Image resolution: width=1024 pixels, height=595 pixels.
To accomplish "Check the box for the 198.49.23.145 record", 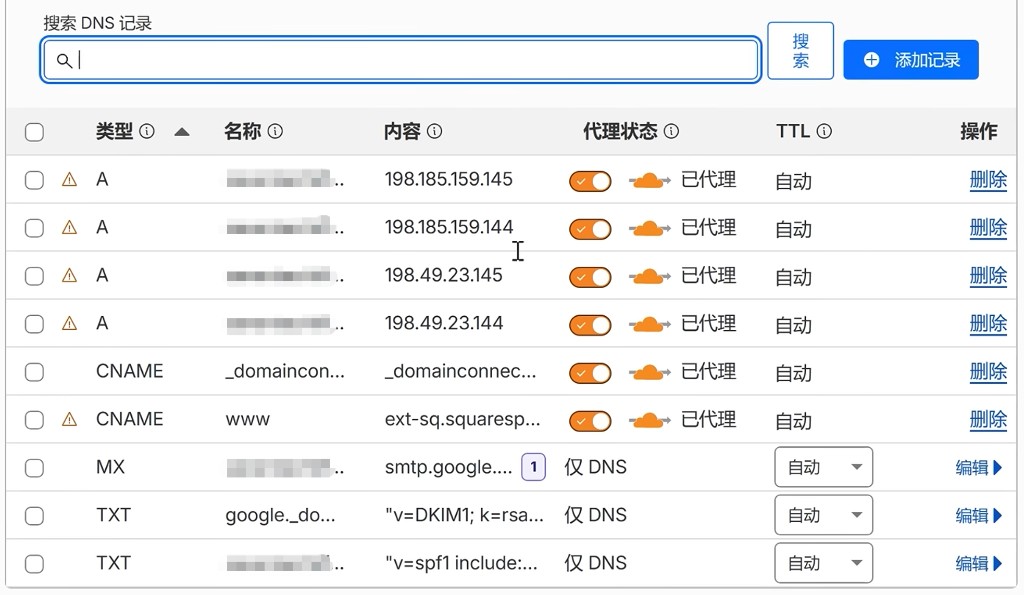I will coord(35,276).
